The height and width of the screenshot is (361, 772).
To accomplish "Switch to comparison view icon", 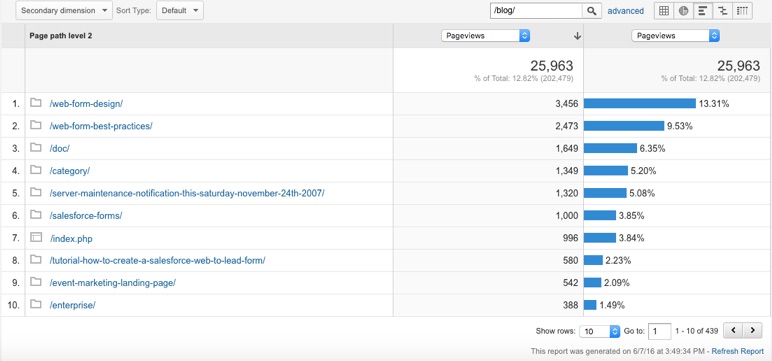I will 722,11.
